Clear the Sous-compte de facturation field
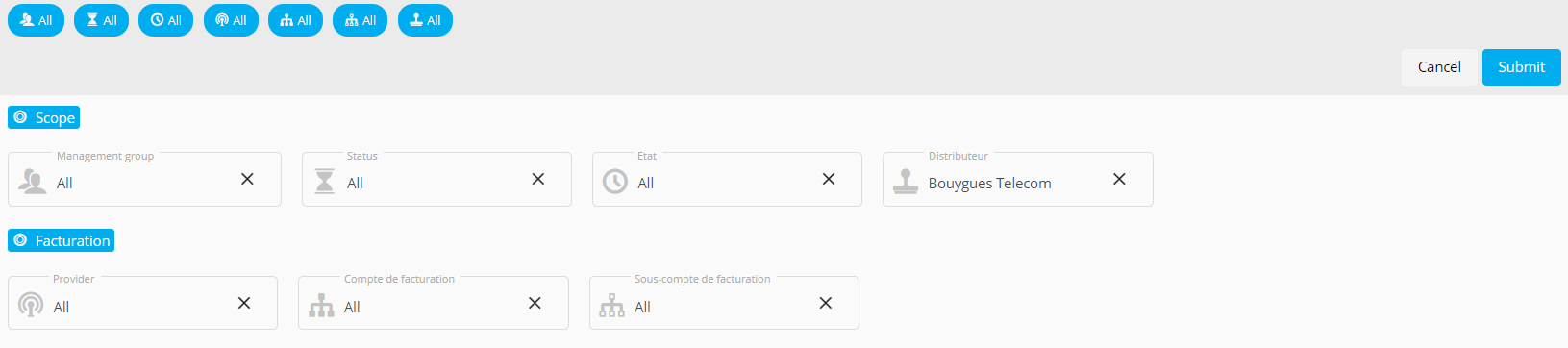The image size is (1568, 348). click(x=826, y=303)
